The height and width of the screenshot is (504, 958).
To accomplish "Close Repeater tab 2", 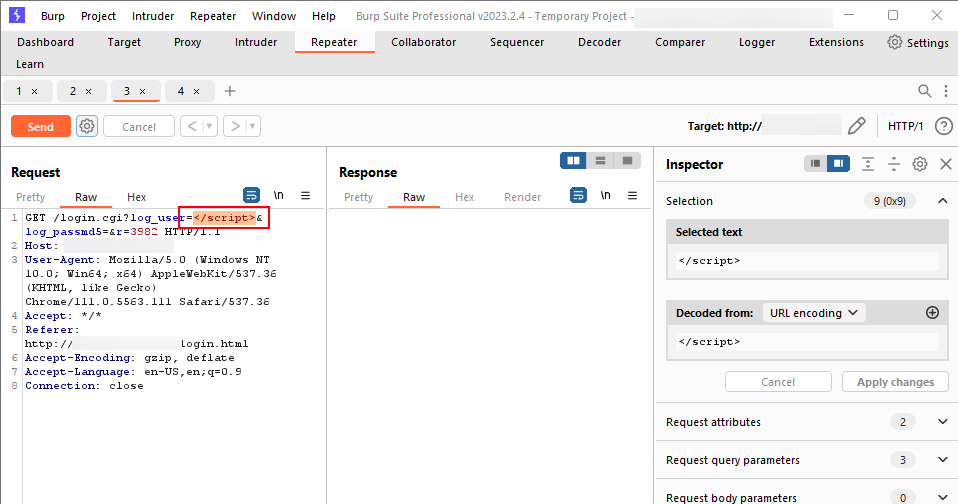I will [x=88, y=92].
